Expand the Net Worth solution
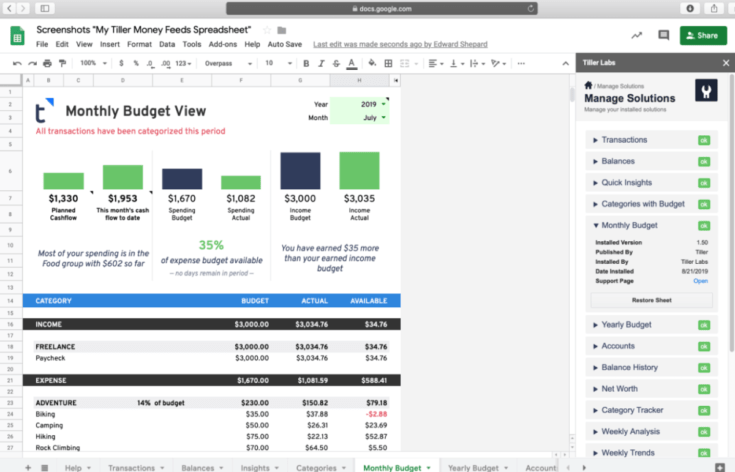The width and height of the screenshot is (735, 472). (x=652, y=389)
